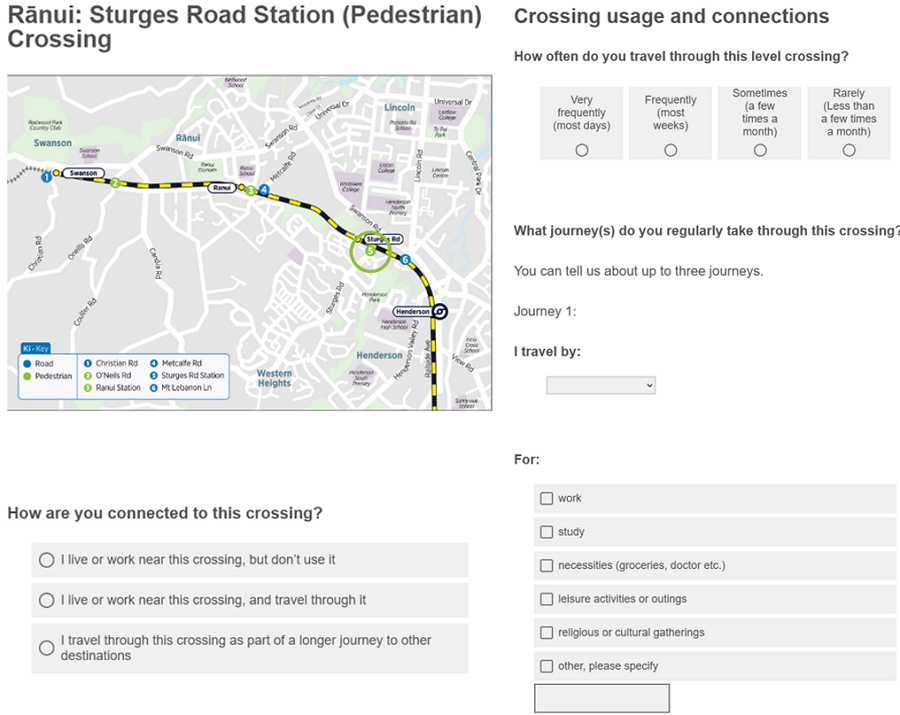Tick the 'work' checkbox

(x=546, y=498)
